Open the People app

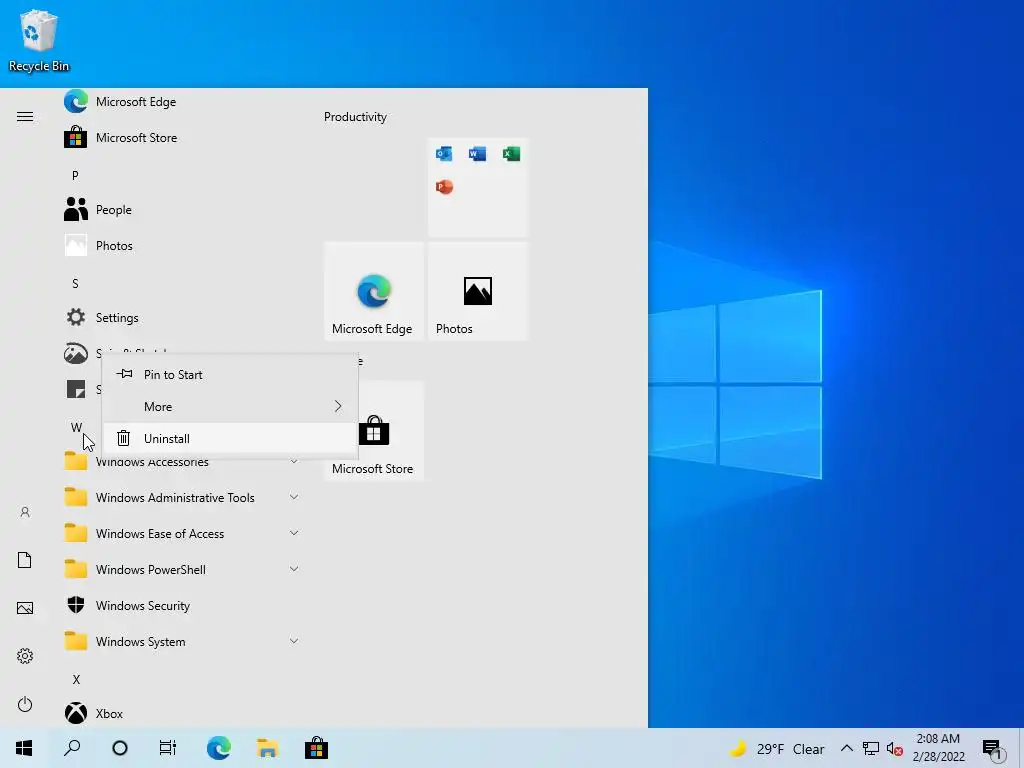pos(181,210)
